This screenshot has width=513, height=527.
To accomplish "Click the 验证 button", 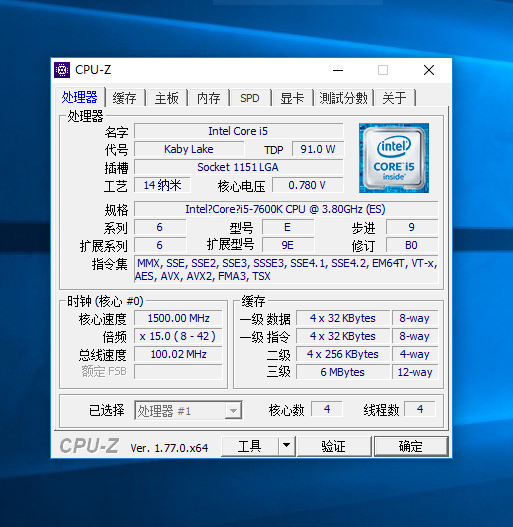I will (x=334, y=446).
